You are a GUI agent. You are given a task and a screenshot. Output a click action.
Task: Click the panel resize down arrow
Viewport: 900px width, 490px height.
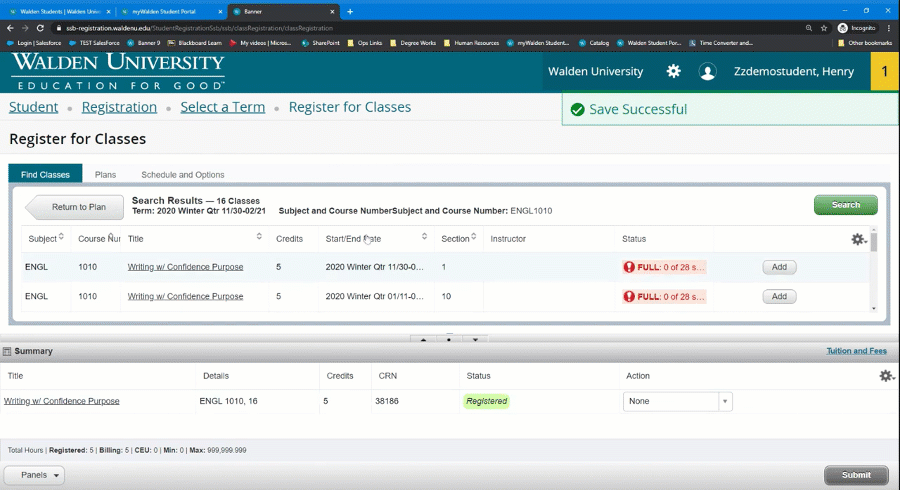tap(475, 340)
